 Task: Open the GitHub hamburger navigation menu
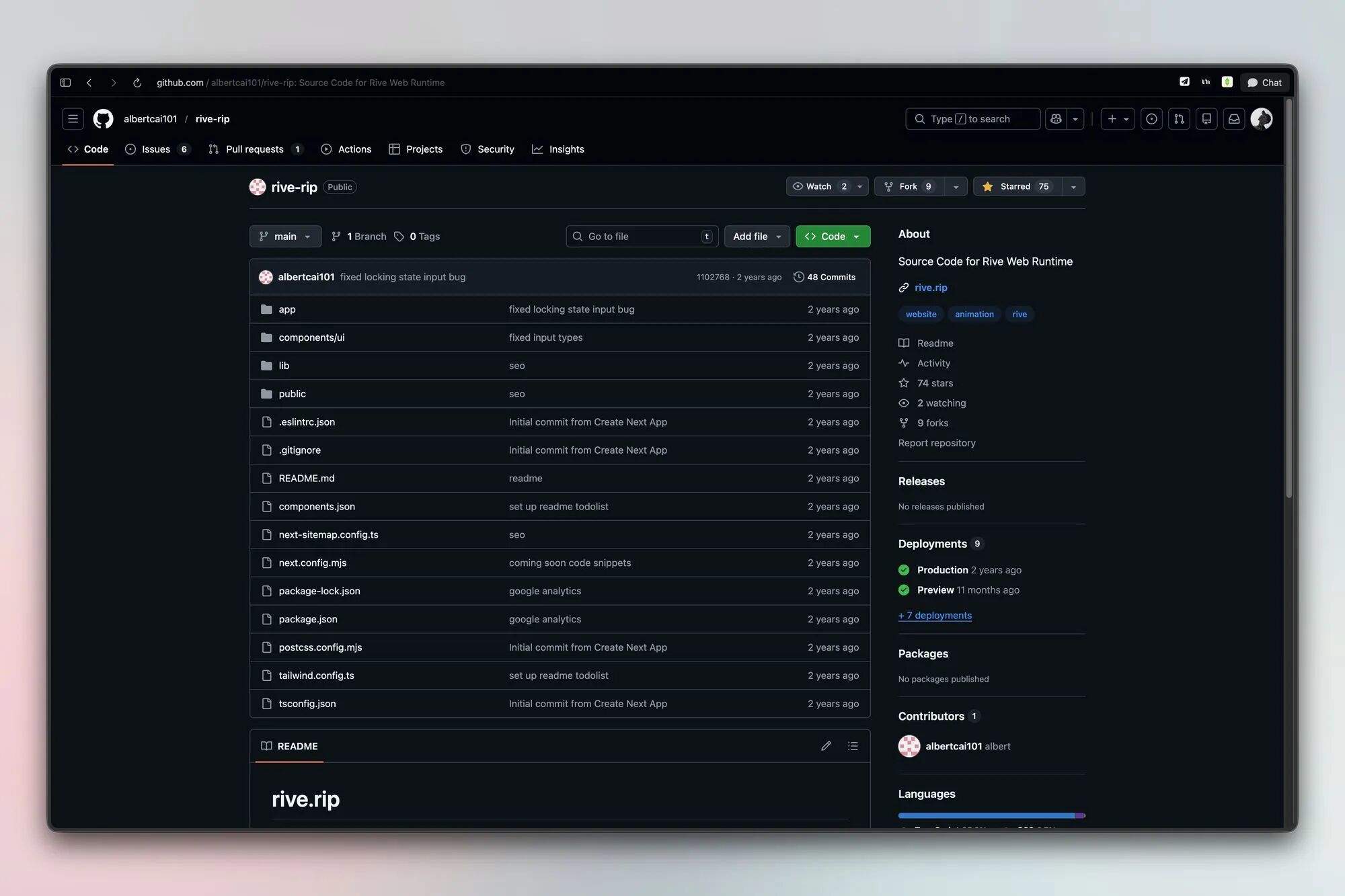pyautogui.click(x=73, y=119)
